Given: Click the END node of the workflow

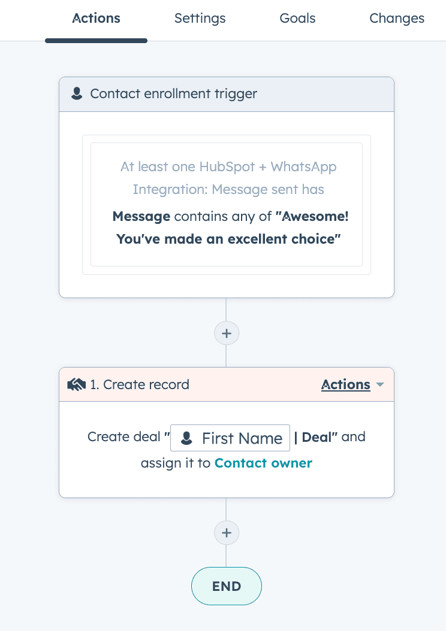Looking at the screenshot, I should coord(227,586).
